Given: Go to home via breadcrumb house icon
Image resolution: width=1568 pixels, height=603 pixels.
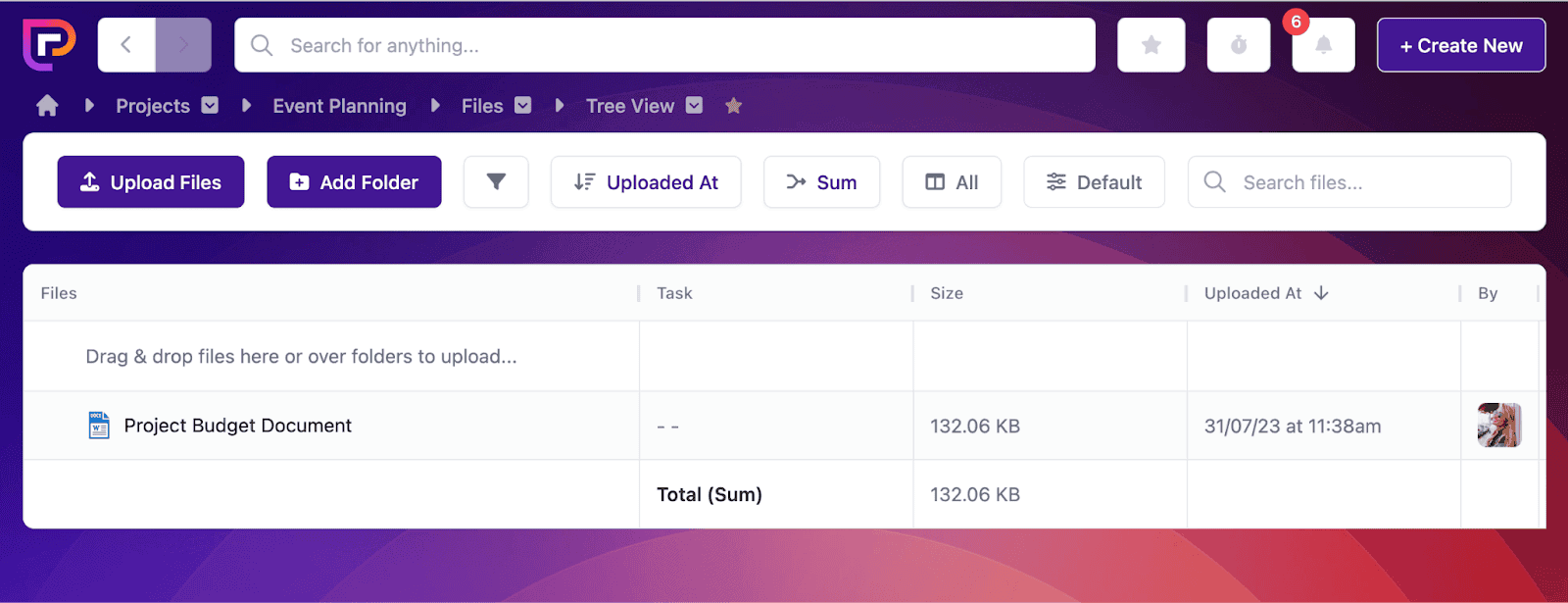Looking at the screenshot, I should point(47,106).
